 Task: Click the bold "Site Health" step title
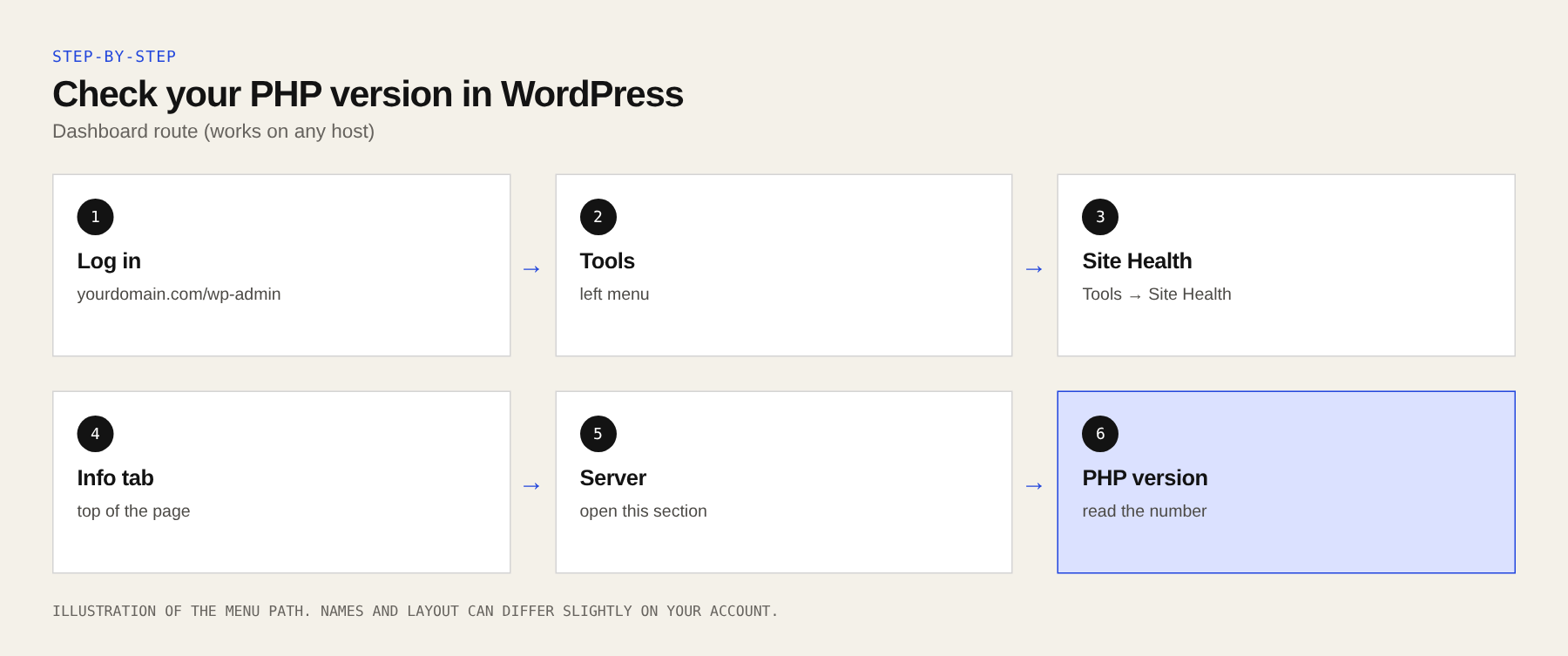tap(1137, 261)
